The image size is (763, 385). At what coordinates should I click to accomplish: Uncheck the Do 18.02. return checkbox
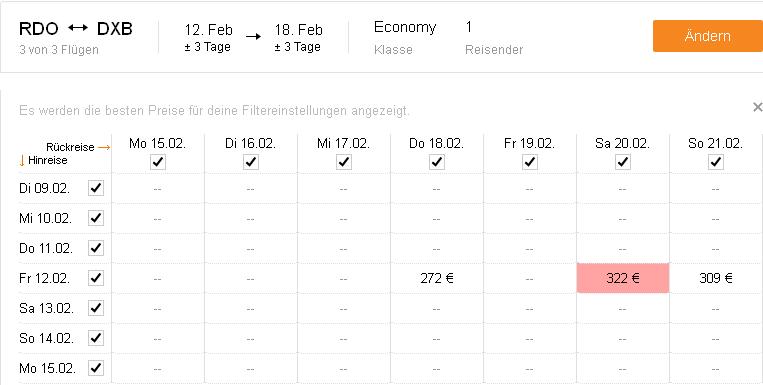[x=437, y=162]
